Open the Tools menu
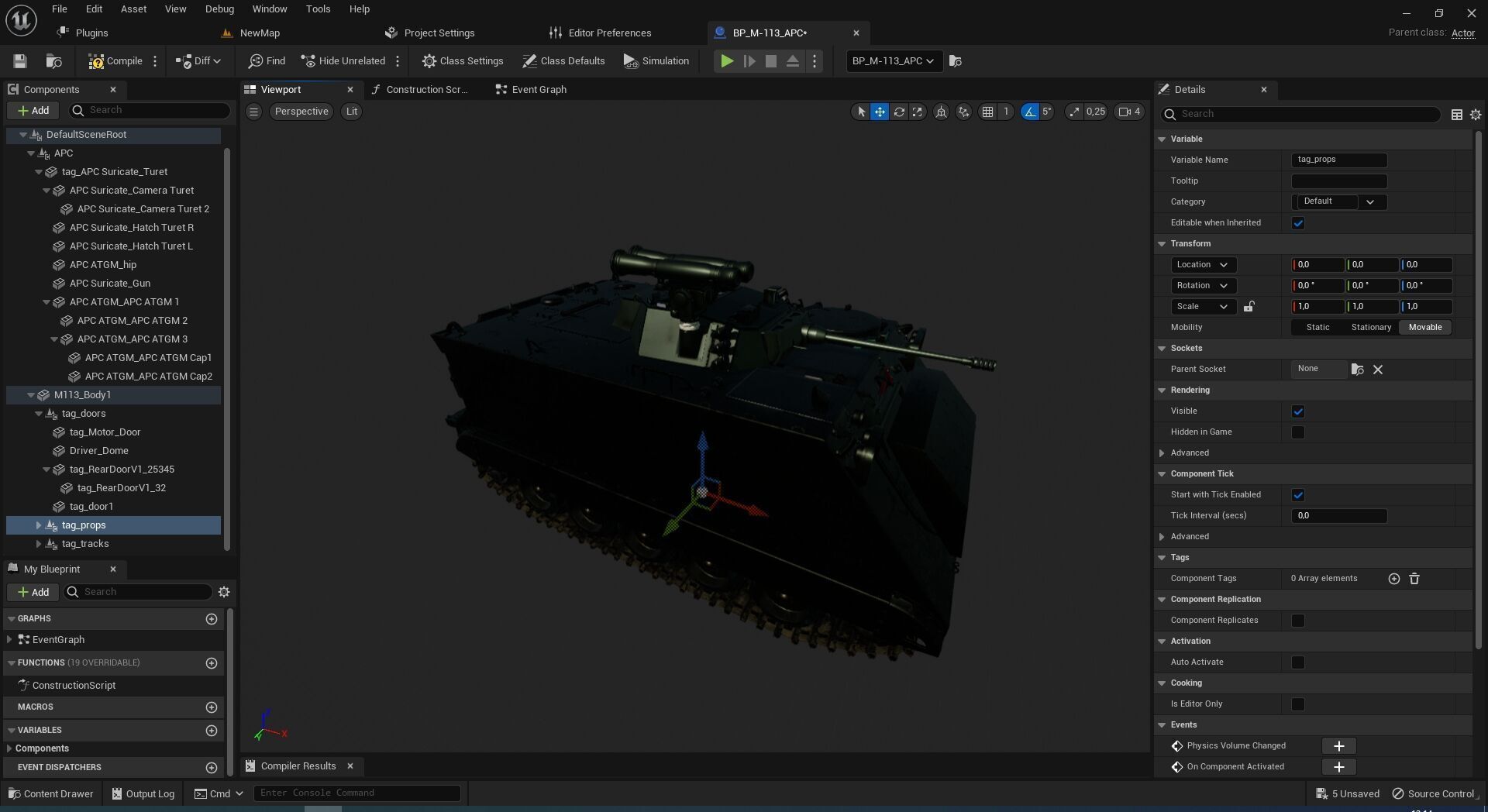This screenshot has height=812, width=1488. [x=318, y=9]
